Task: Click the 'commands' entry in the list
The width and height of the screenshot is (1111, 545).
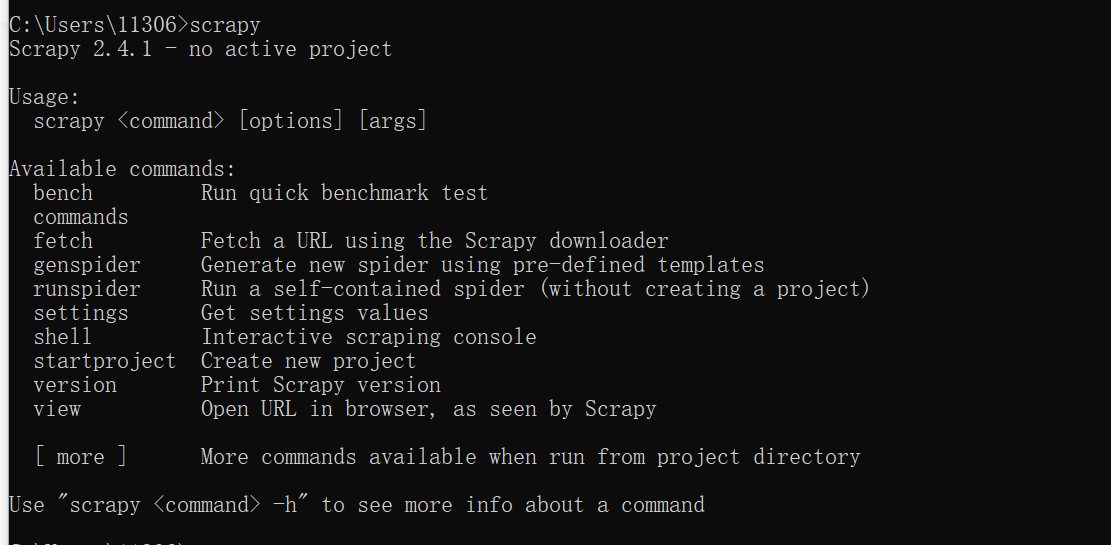Action: [81, 218]
